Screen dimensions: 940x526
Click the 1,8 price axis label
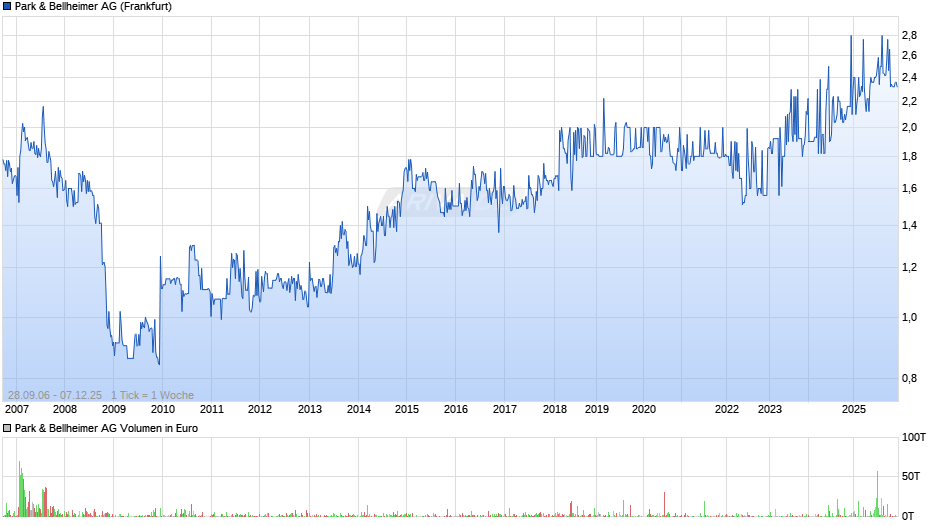pos(909,157)
